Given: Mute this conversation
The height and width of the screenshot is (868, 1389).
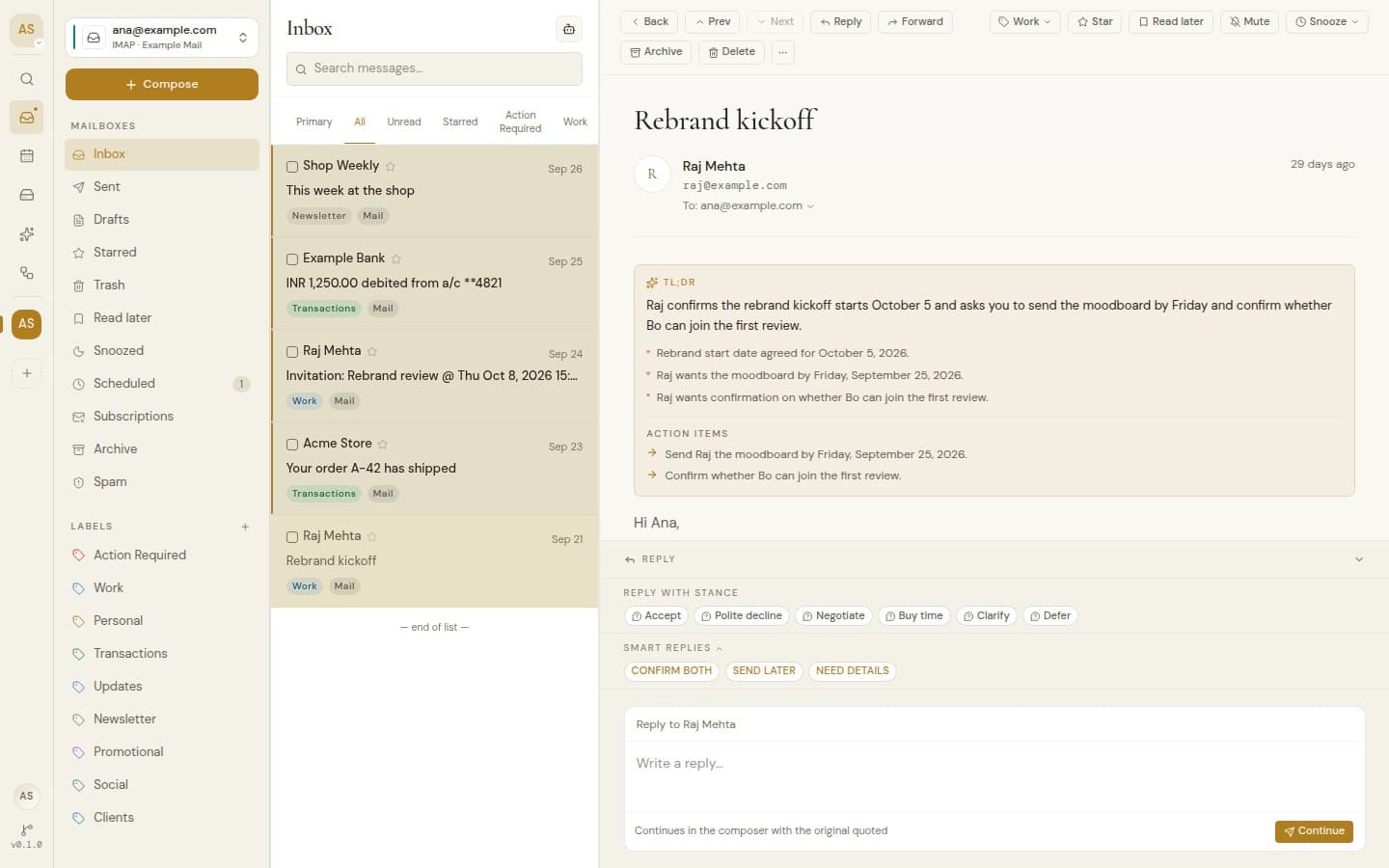Looking at the screenshot, I should [1249, 22].
